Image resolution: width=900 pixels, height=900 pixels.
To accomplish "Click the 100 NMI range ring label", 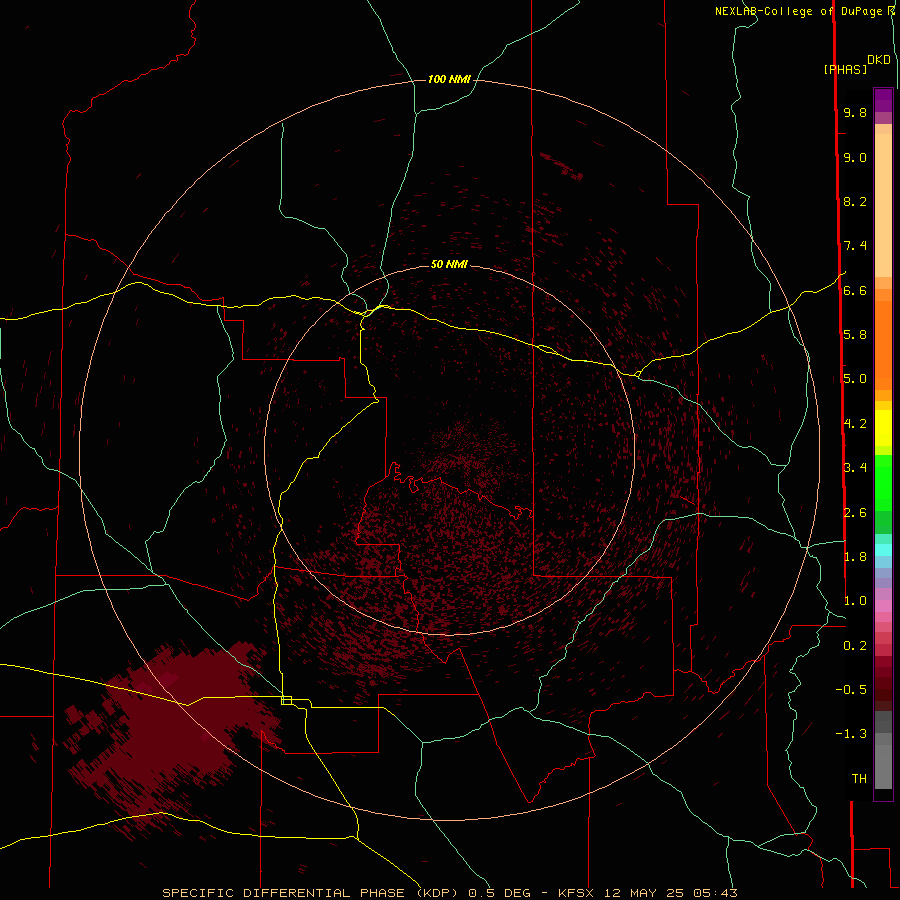I will 449,79.
